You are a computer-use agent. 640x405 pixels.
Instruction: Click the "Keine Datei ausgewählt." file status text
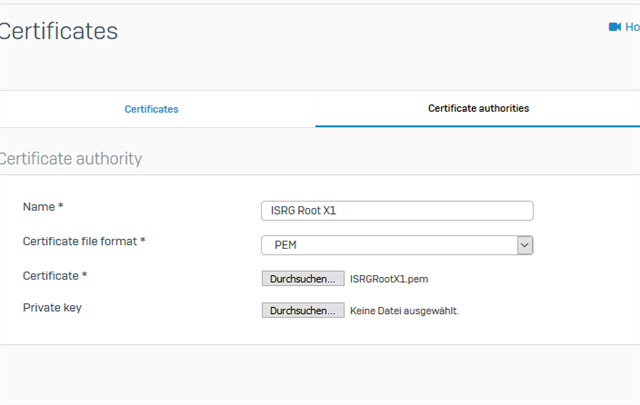(x=404, y=311)
